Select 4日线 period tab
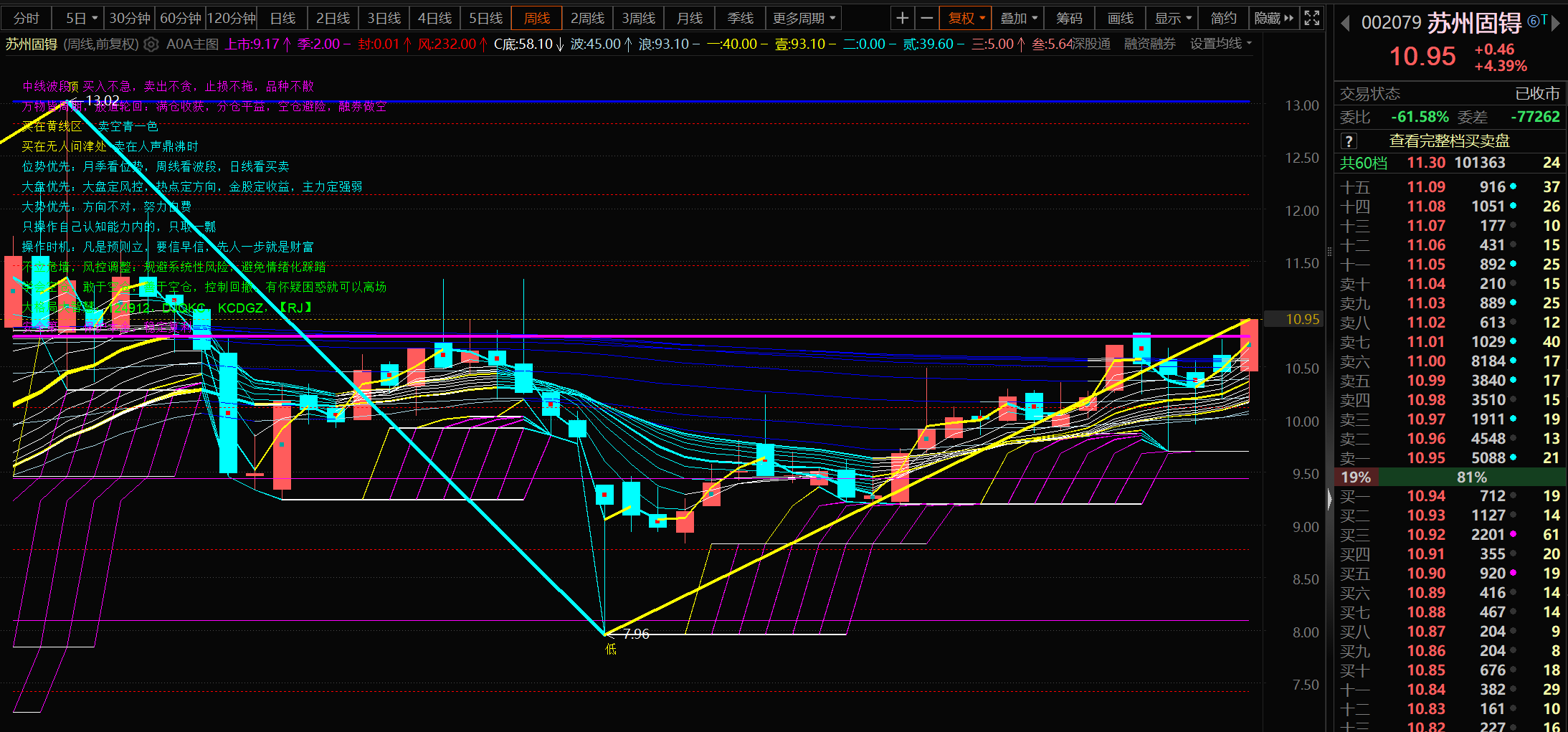Image resolution: width=1568 pixels, height=732 pixels. [x=435, y=18]
